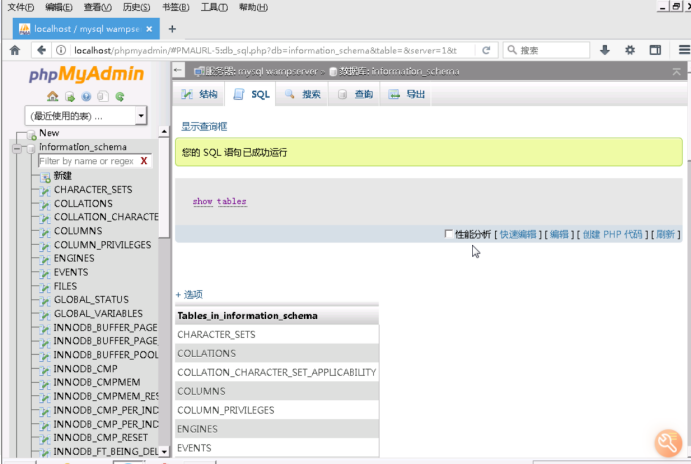This screenshot has height=464, width=691.
Task: Click the page settings collapse icon at top right
Action: [676, 71]
